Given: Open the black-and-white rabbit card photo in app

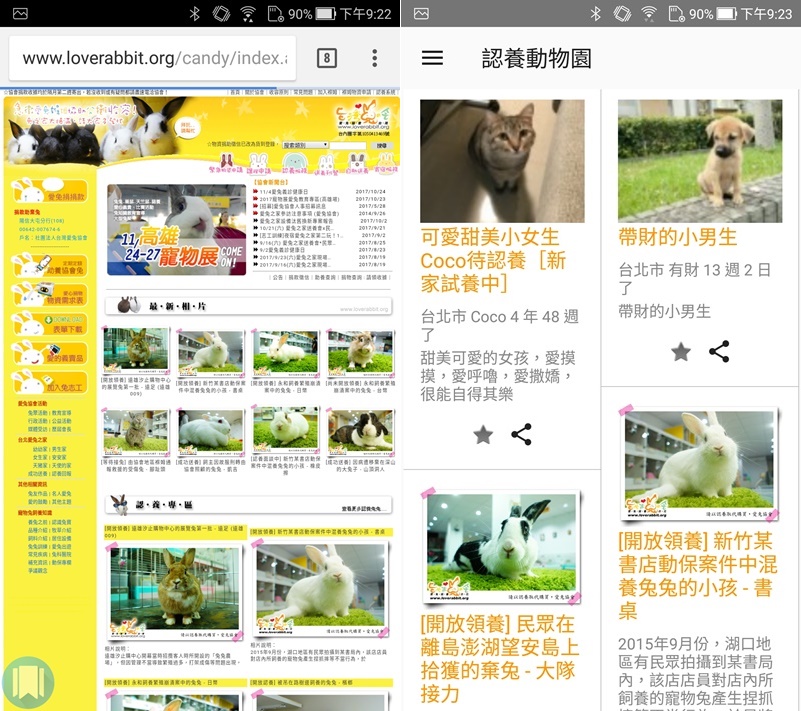Looking at the screenshot, I should [x=502, y=546].
